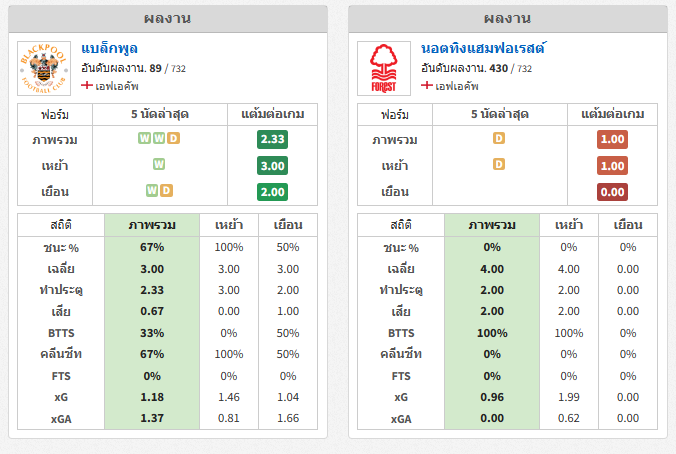Select เยือน column header in Blackpool stats table
This screenshot has width=676, height=454.
pos(288,225)
